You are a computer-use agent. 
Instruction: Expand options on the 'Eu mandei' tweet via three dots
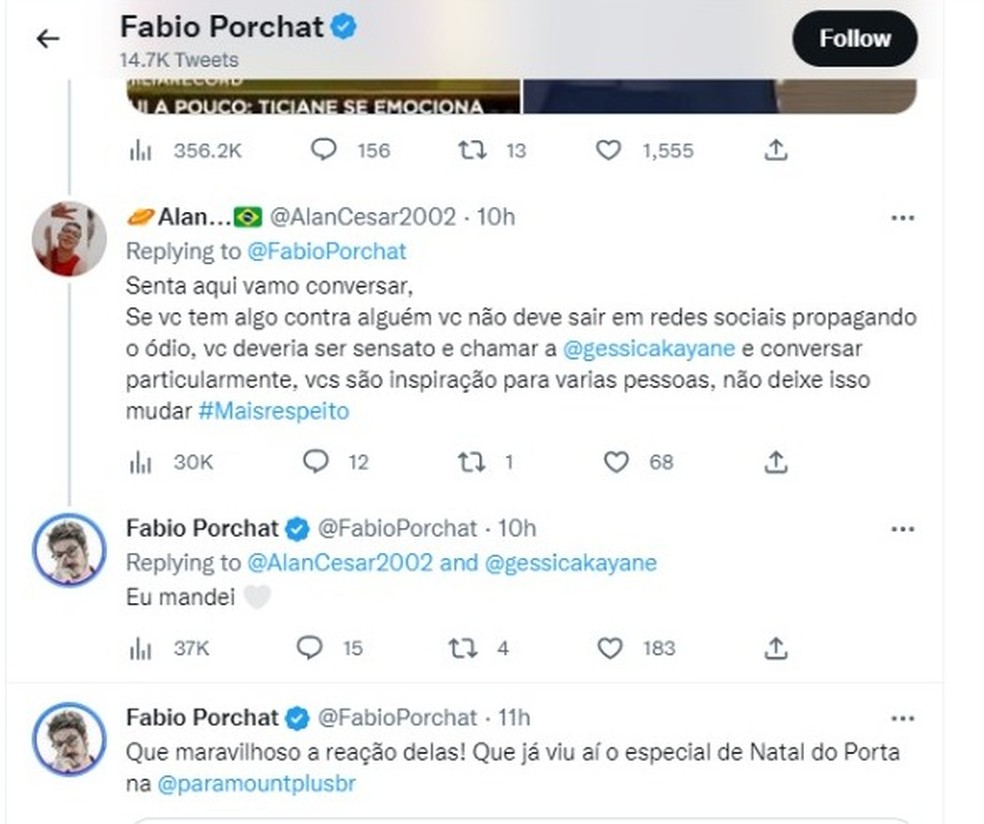click(904, 527)
